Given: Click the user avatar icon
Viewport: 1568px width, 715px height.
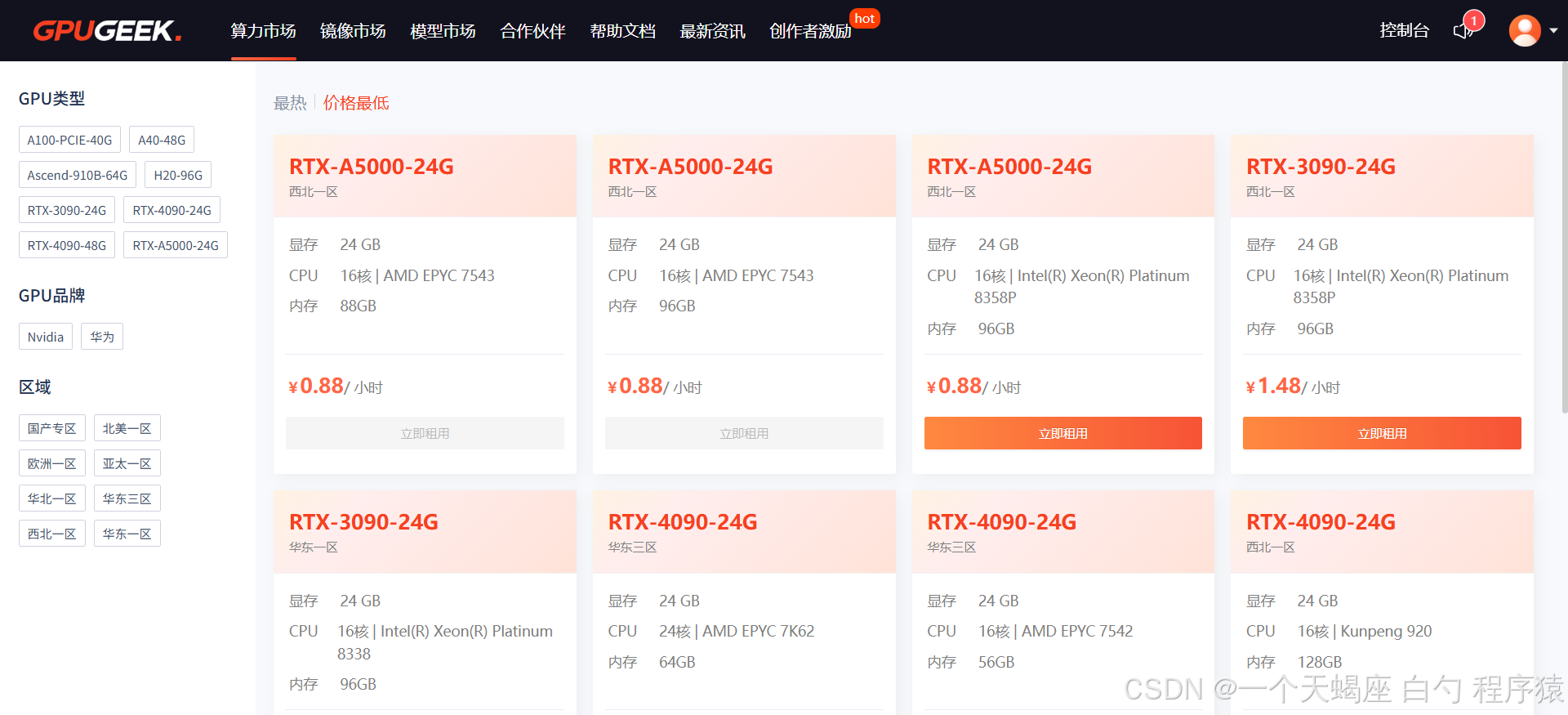Looking at the screenshot, I should click(x=1525, y=31).
